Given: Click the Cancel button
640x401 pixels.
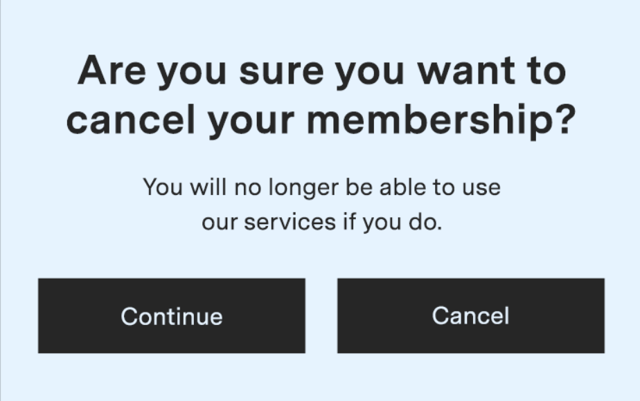Looking at the screenshot, I should point(470,316).
